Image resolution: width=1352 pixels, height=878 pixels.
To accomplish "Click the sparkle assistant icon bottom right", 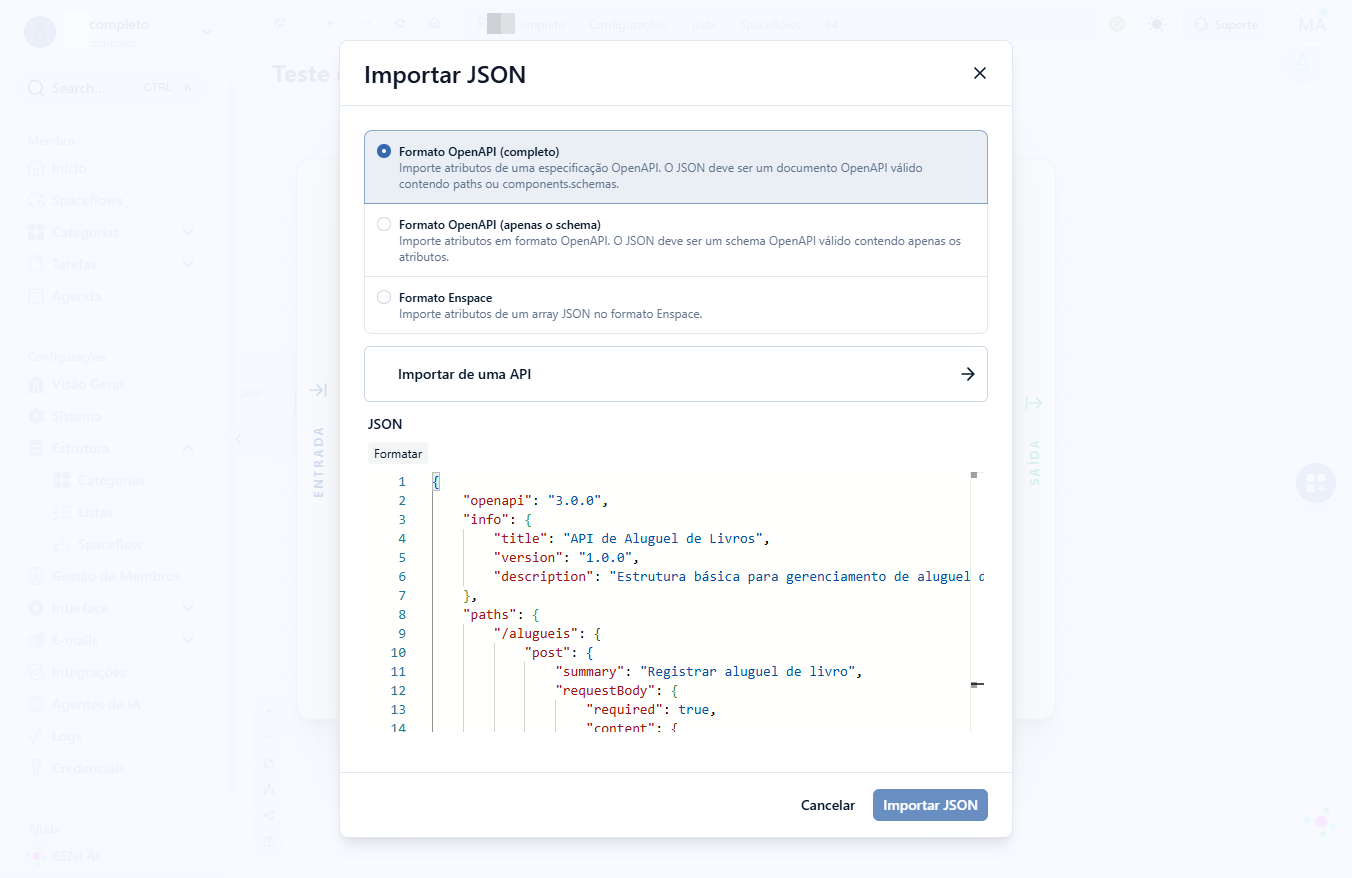I will 1320,822.
